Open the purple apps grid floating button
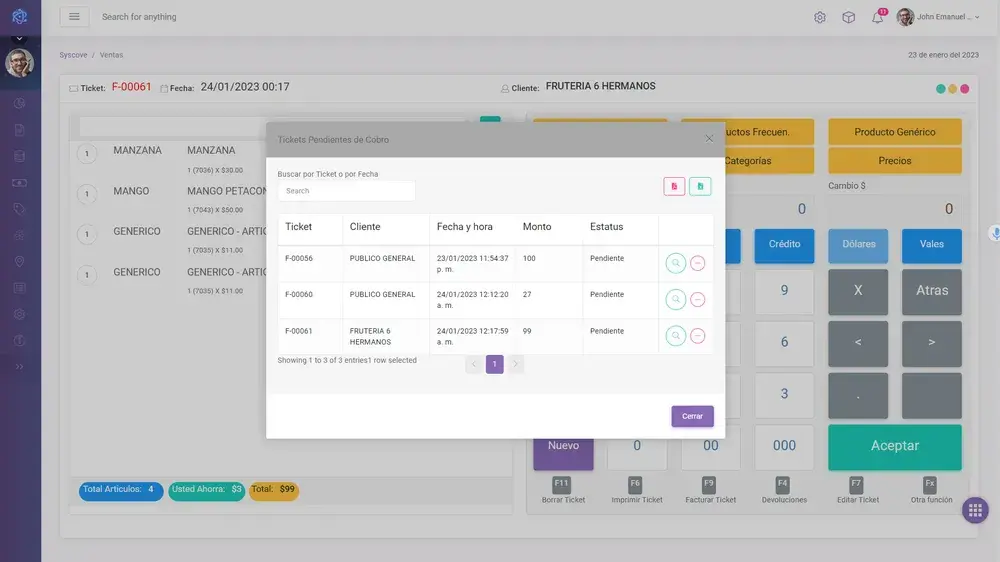Screen dimensions: 1000x562 (x=975, y=510)
